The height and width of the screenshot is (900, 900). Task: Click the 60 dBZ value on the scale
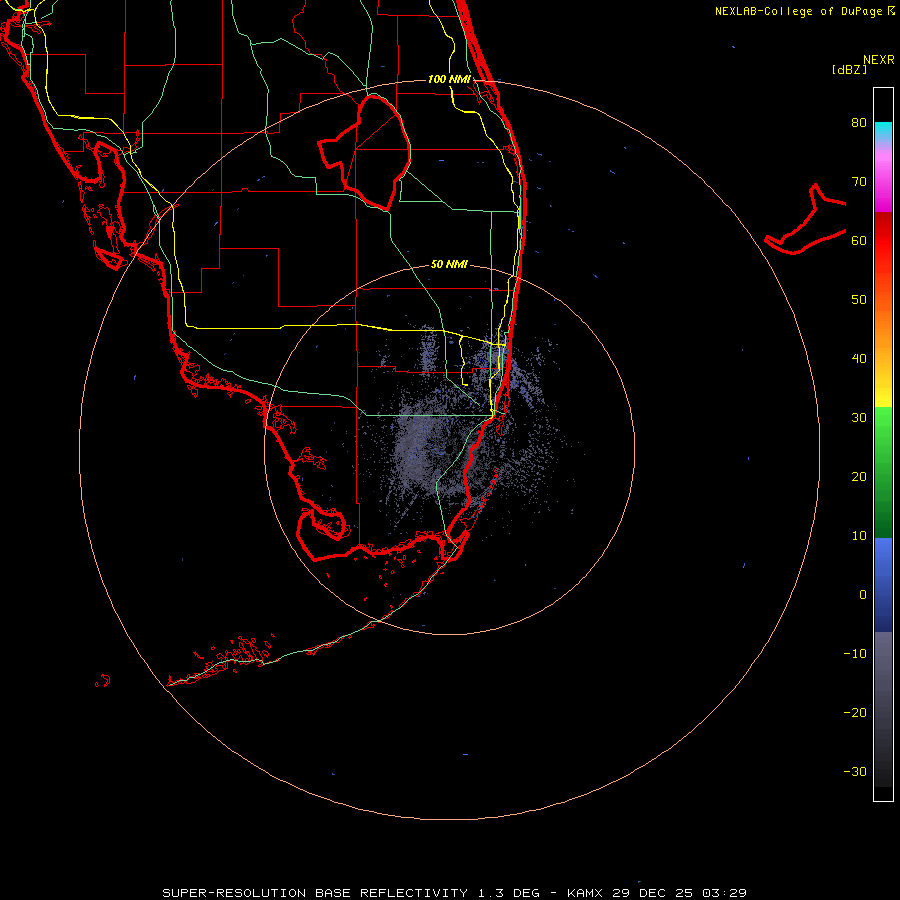pos(859,240)
